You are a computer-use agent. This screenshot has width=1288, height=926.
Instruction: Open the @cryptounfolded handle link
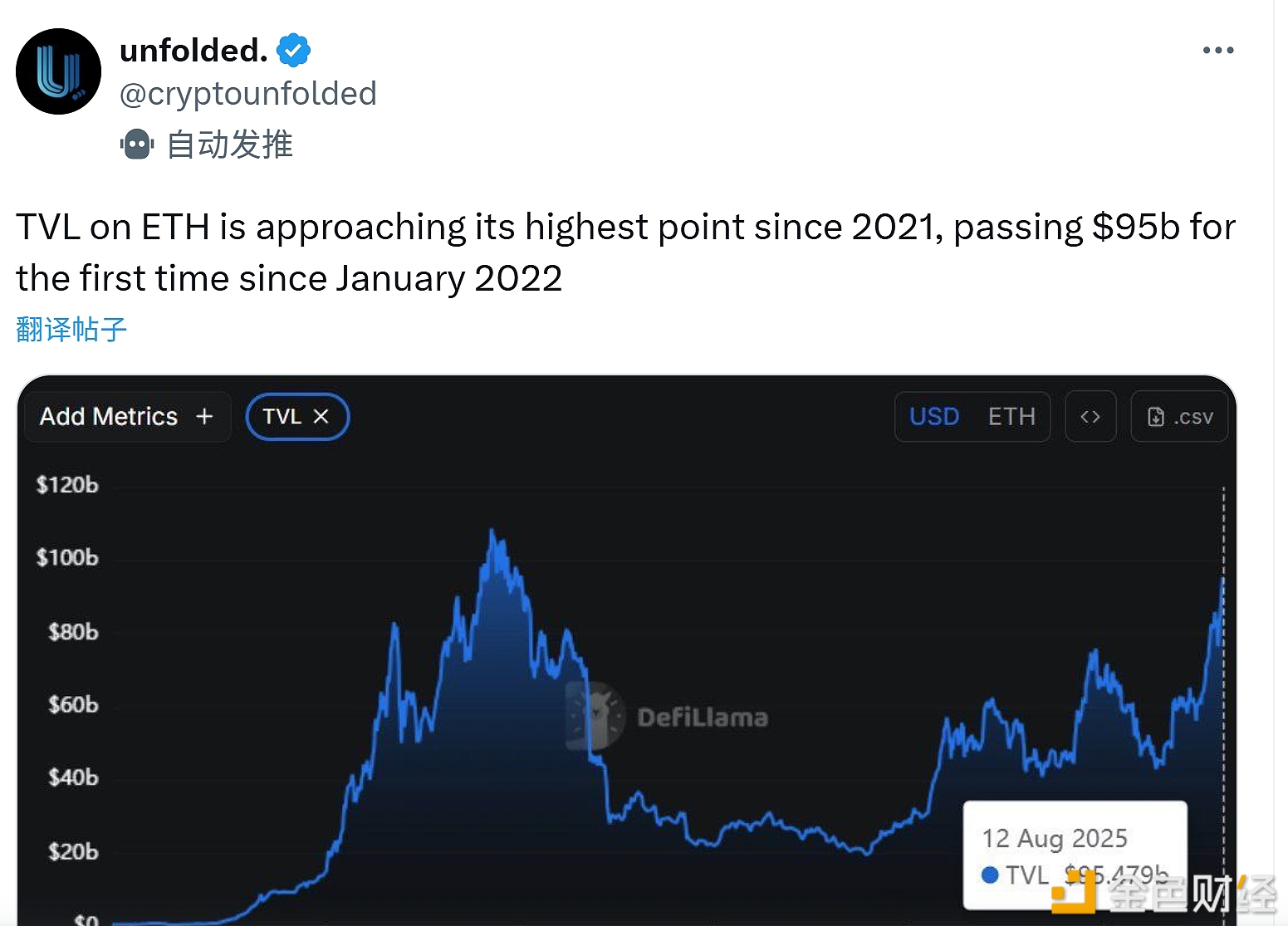pos(248,94)
